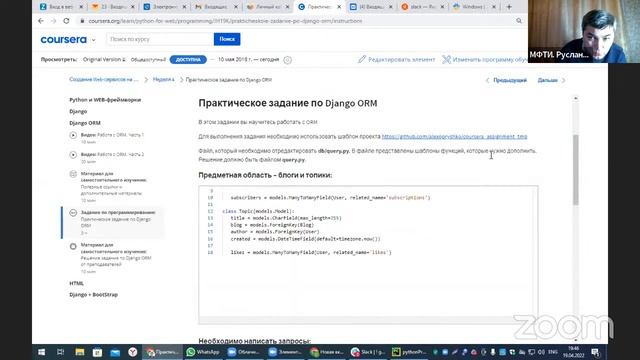Click scrollbar up arrow at top right
The image size is (640, 360).
(x=576, y=98)
